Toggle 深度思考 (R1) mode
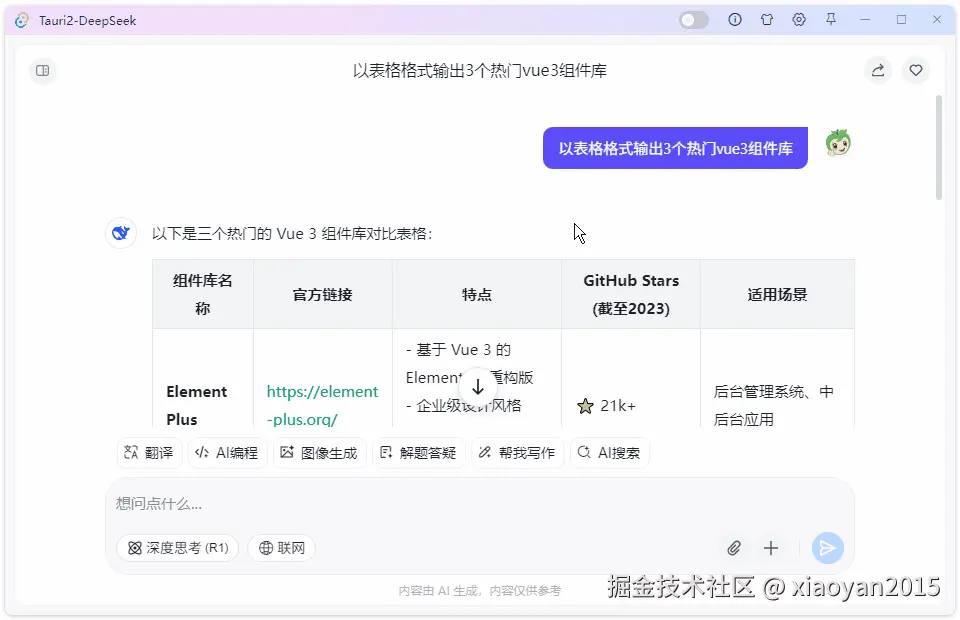This screenshot has height=620, width=960. (x=178, y=548)
